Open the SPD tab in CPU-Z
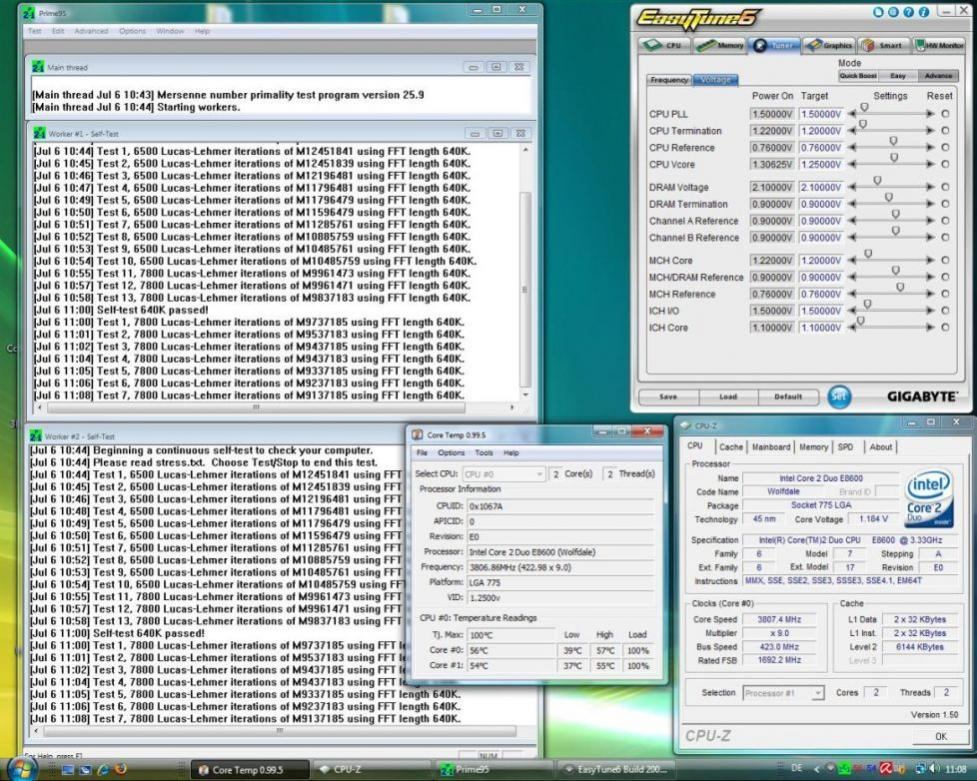 pos(846,447)
